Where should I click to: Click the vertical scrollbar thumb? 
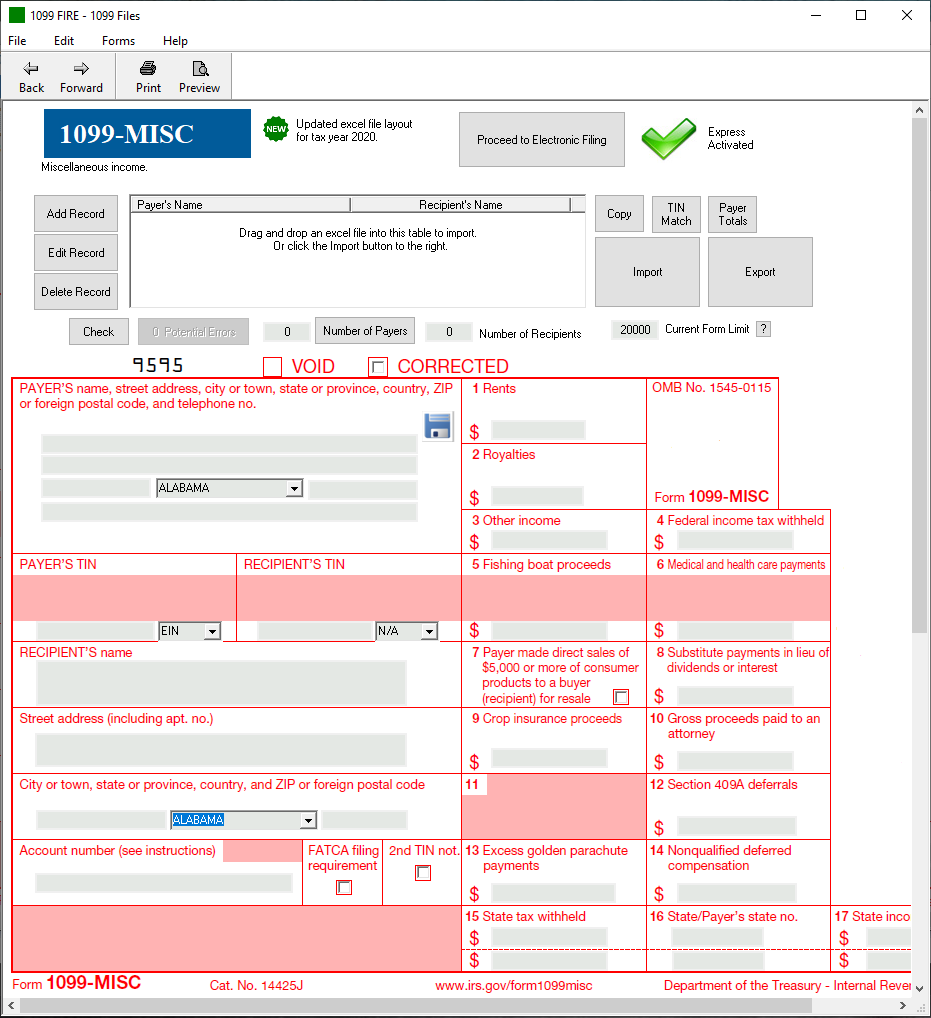click(x=919, y=375)
